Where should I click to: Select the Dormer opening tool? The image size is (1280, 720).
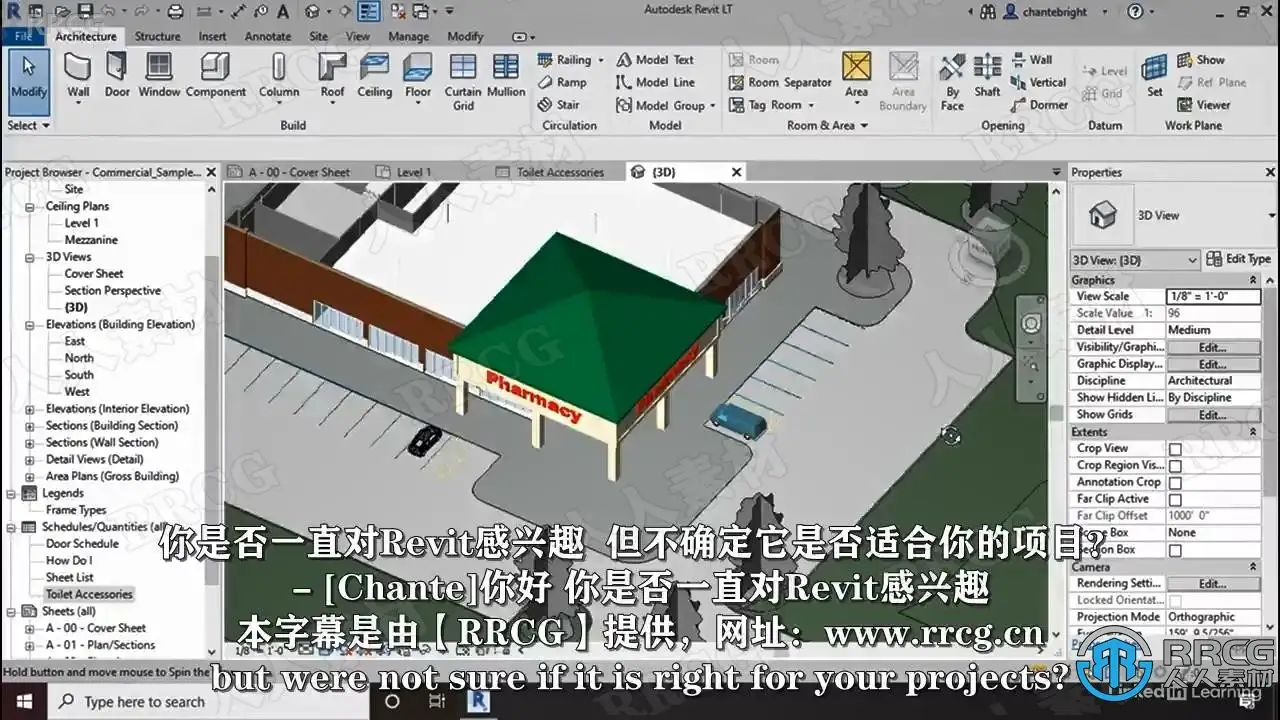pos(1039,105)
